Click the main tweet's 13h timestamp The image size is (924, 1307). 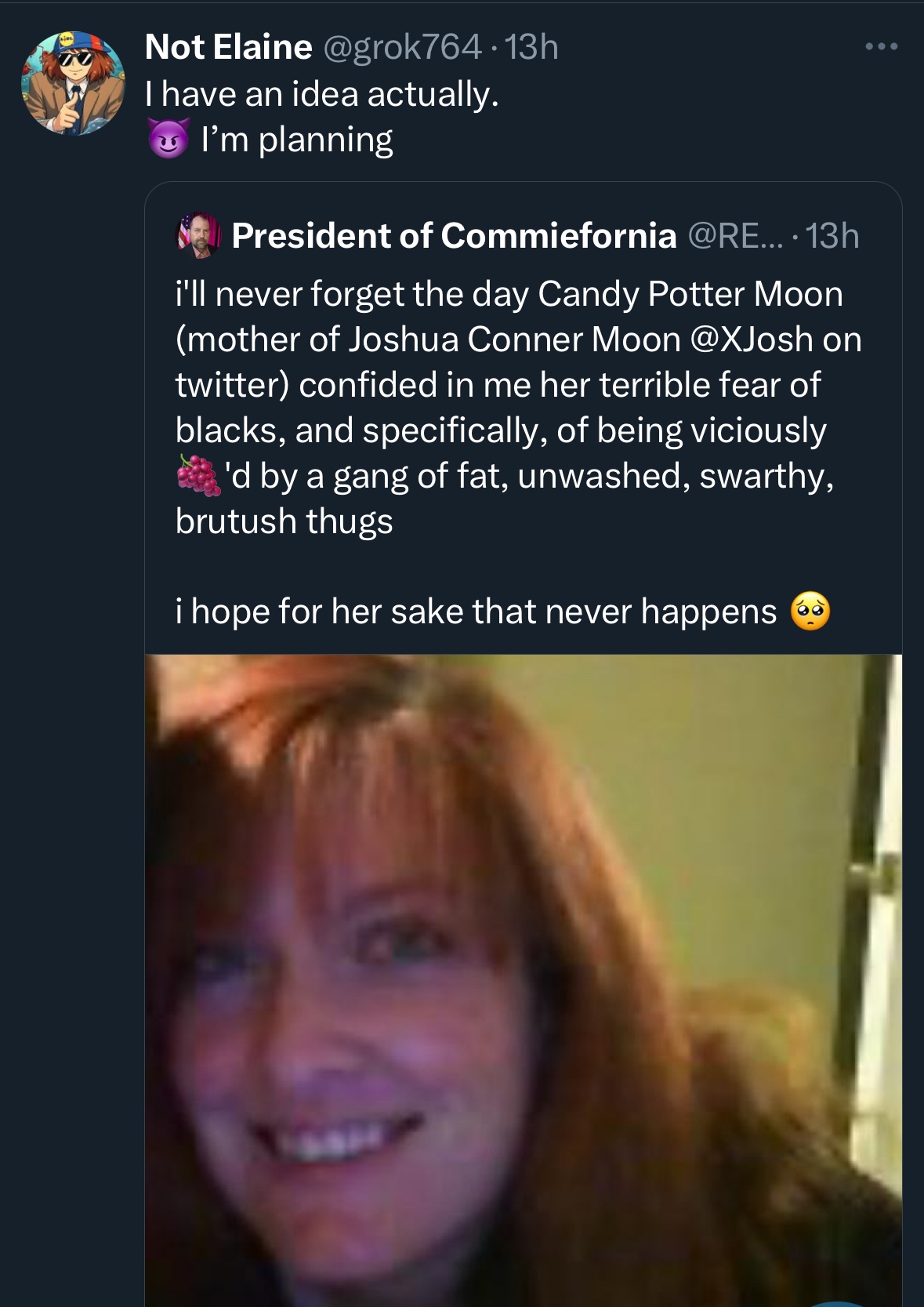click(x=531, y=47)
